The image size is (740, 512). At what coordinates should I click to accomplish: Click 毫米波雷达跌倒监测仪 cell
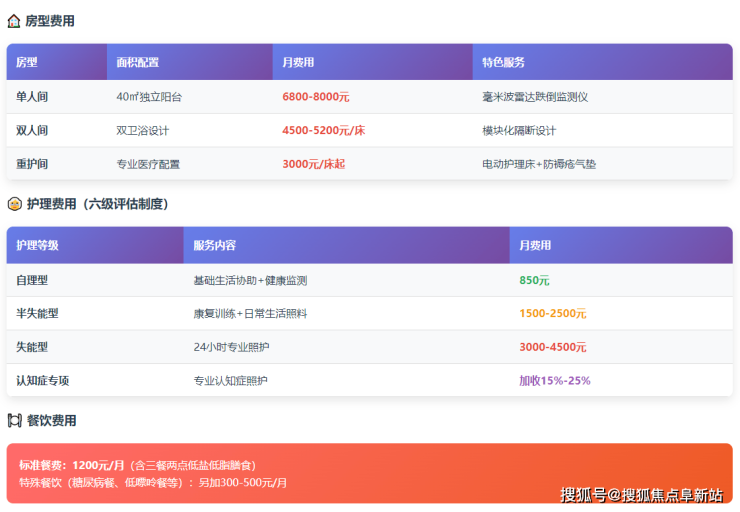pyautogui.click(x=535, y=97)
